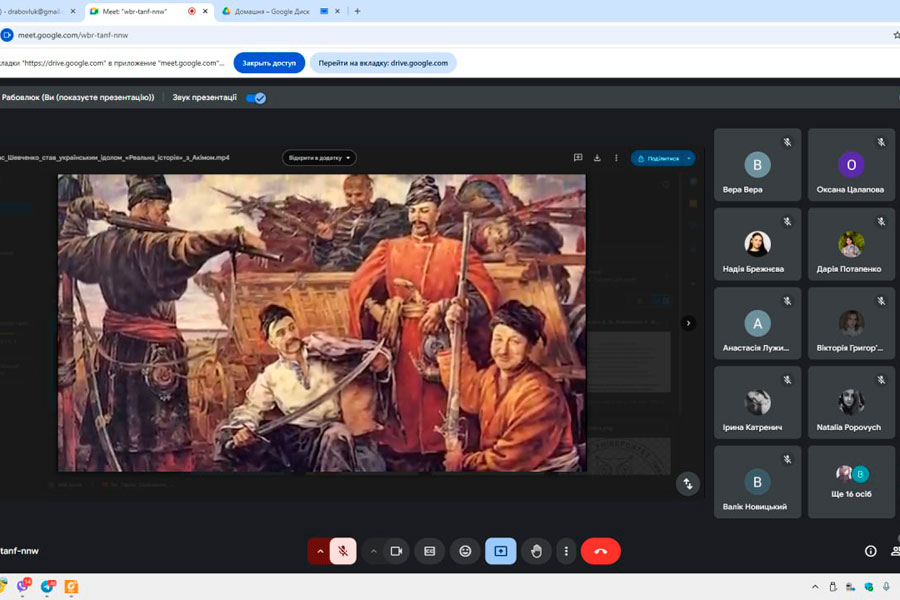Turn on the camera
This screenshot has width=900, height=600.
click(396, 551)
